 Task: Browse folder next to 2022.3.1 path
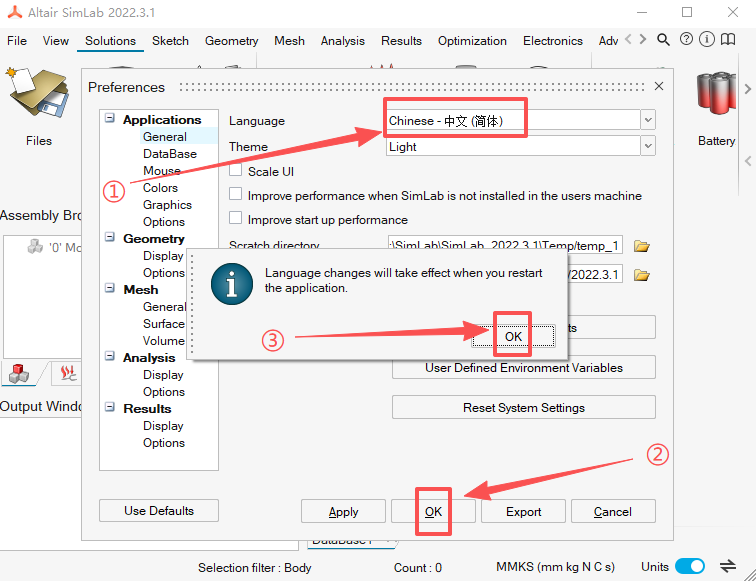(641, 275)
